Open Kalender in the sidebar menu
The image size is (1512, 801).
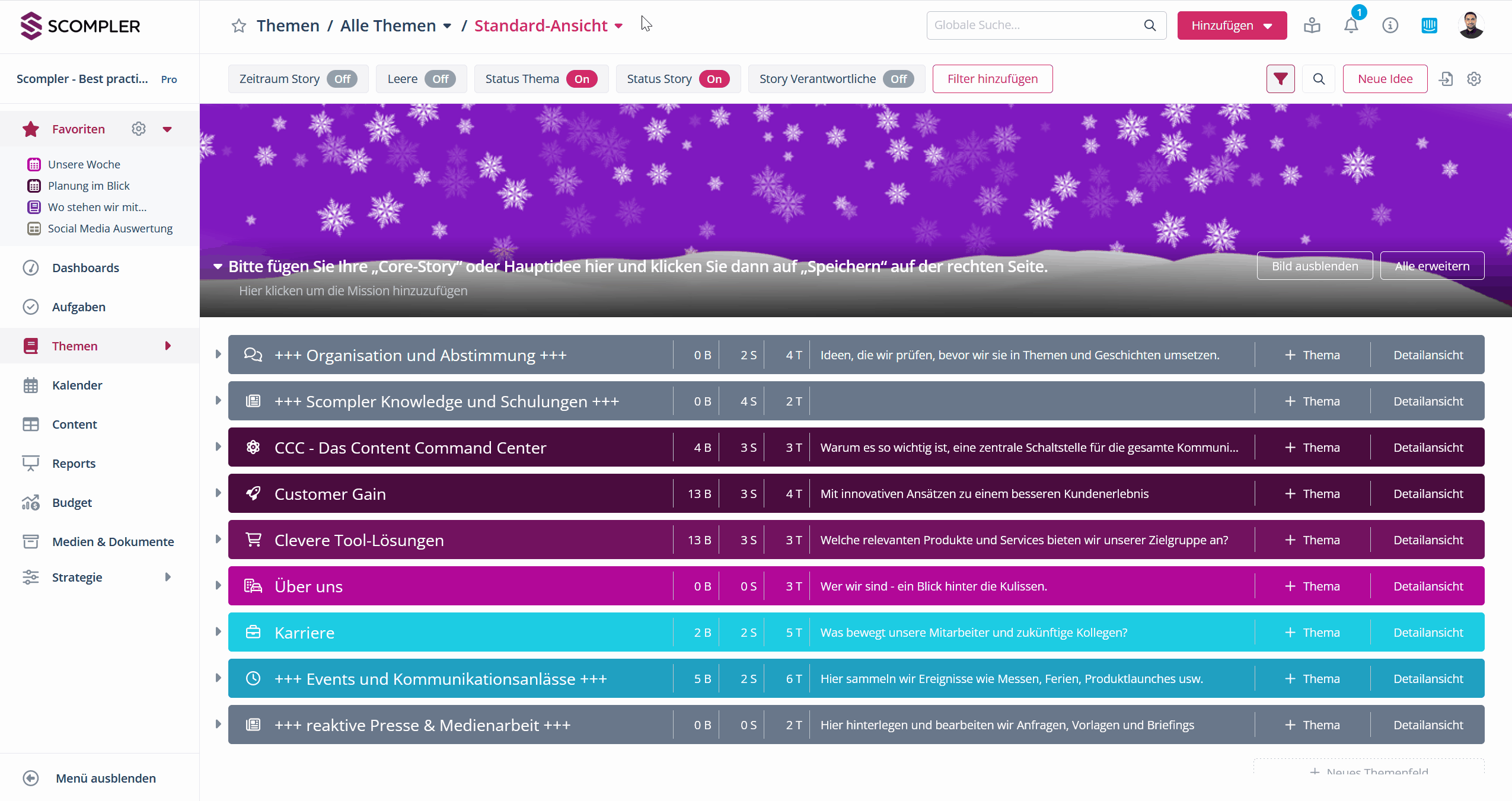pyautogui.click(x=77, y=385)
